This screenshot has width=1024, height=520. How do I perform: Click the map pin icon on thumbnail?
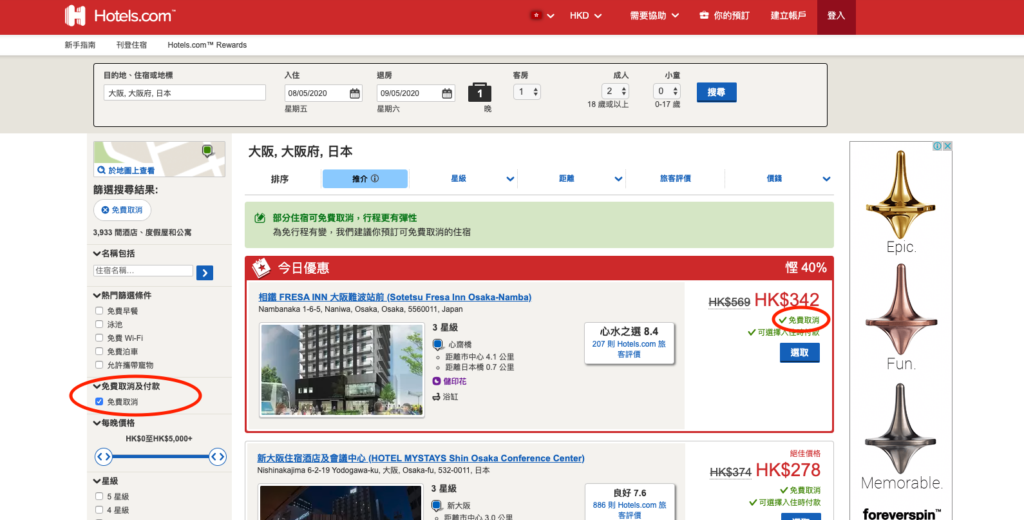207,151
